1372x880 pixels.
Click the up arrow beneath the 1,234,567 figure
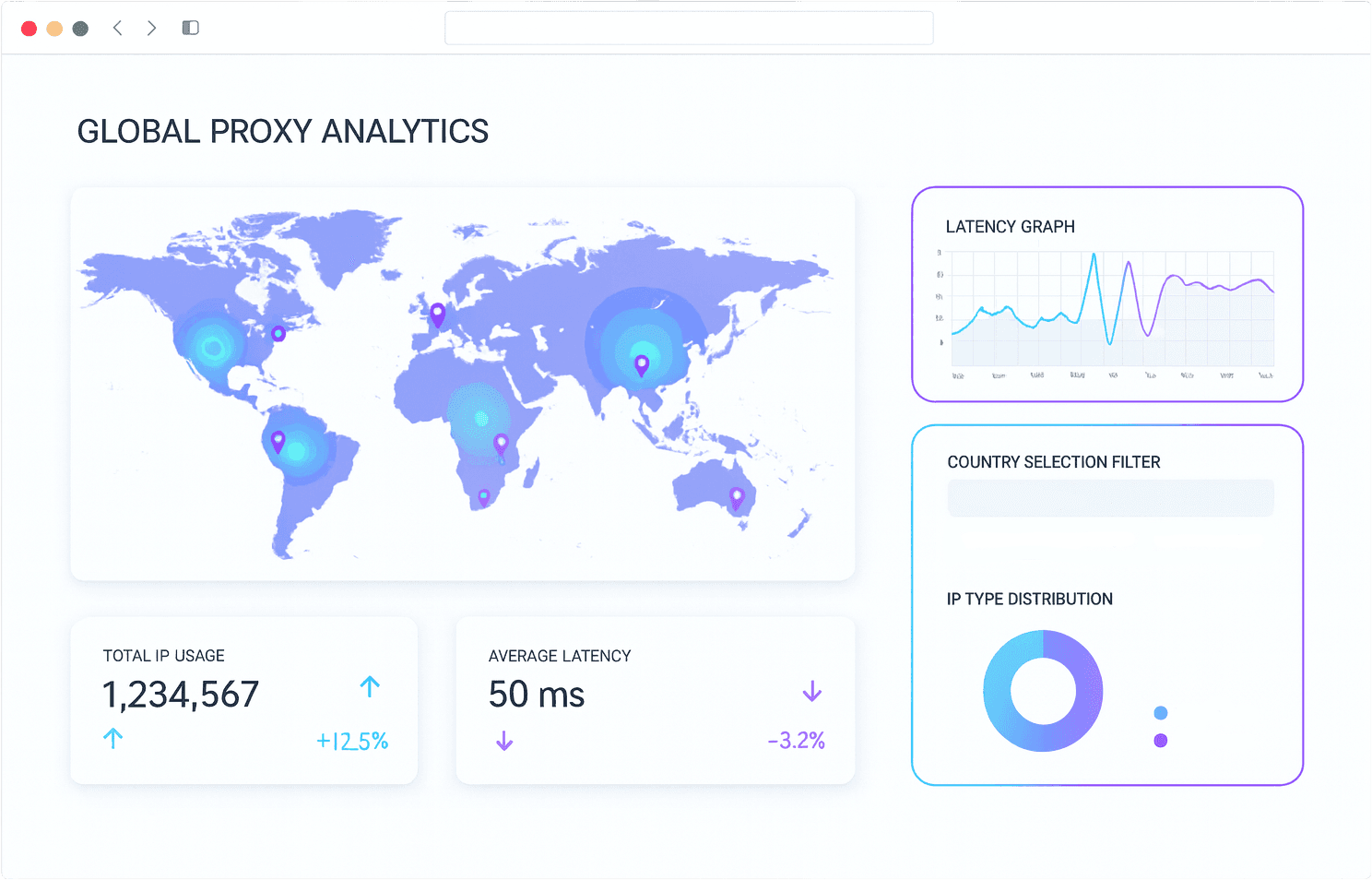pos(112,738)
